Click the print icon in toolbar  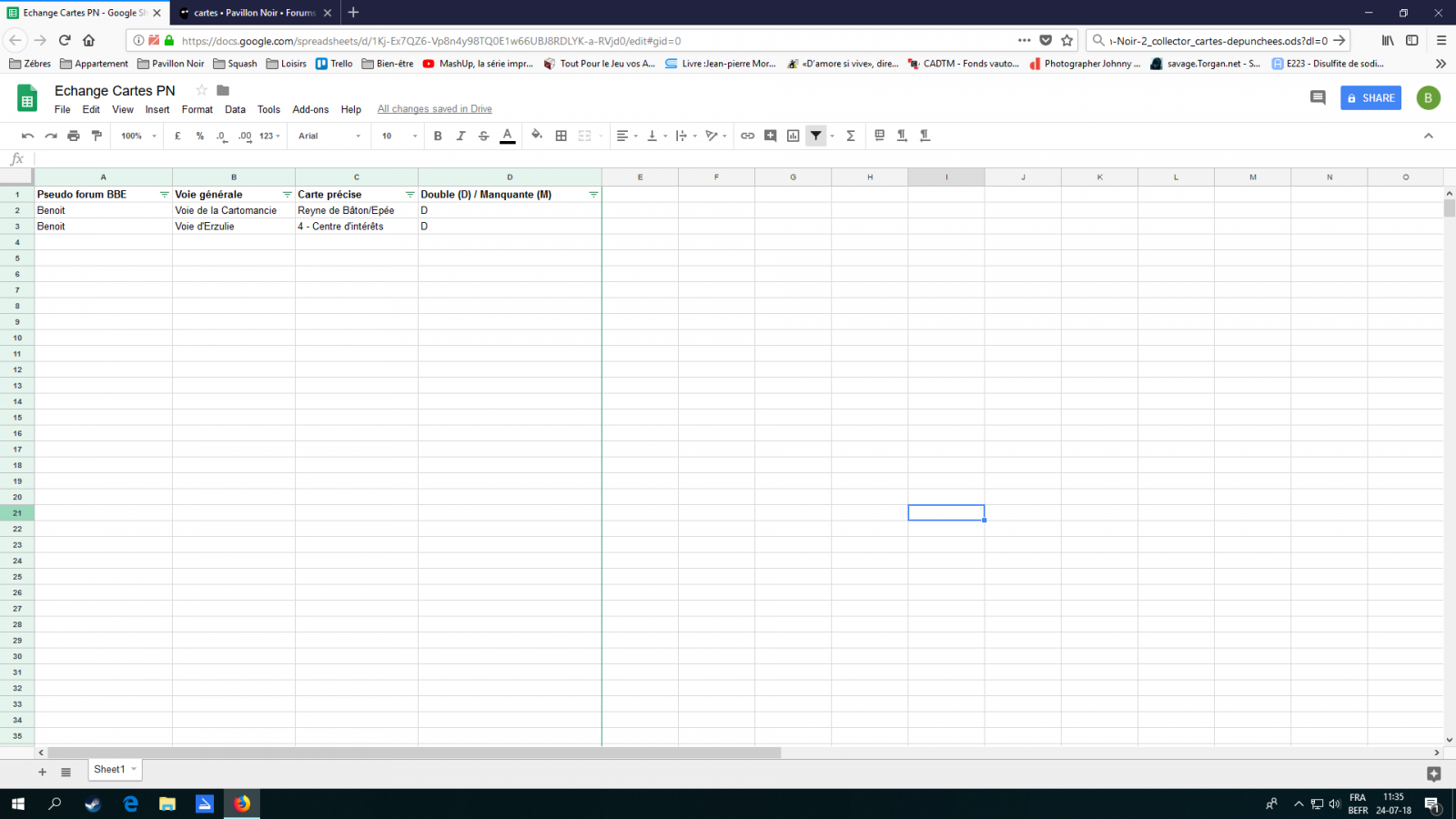tap(74, 136)
